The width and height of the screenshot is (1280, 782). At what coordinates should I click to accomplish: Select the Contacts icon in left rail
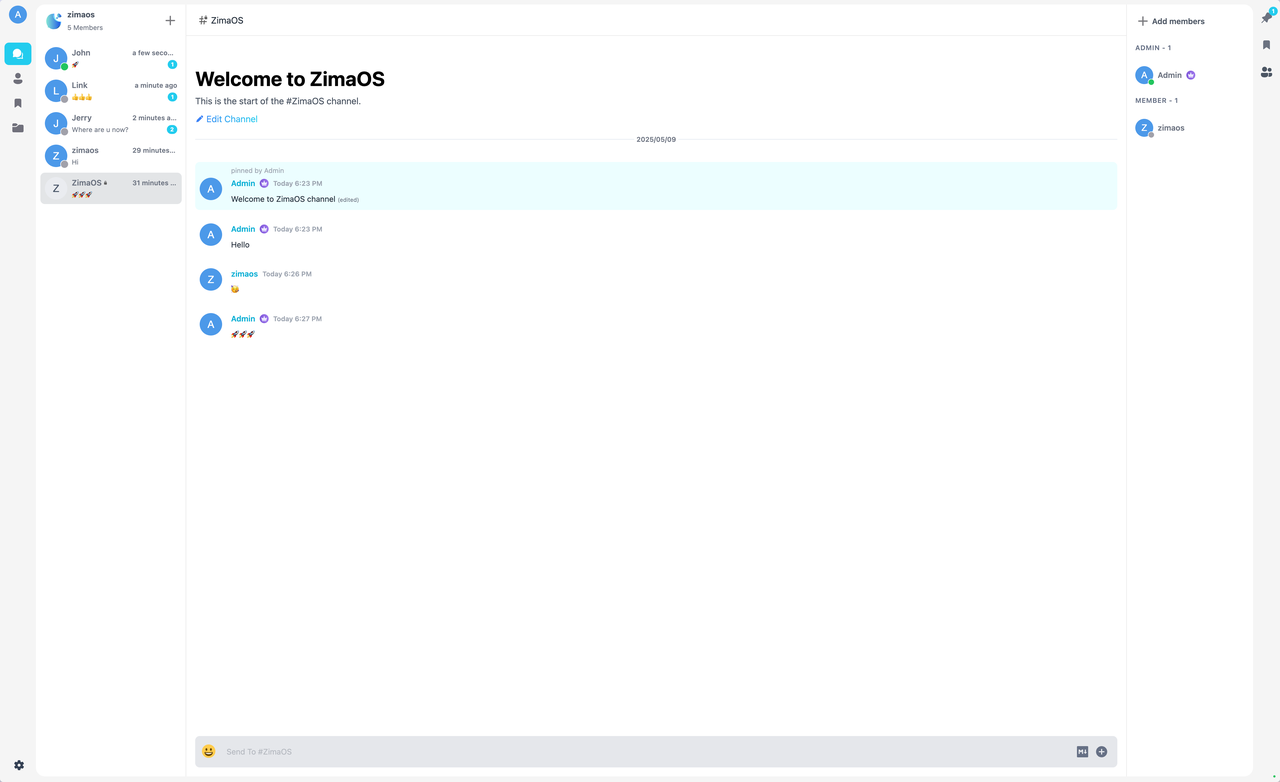pos(17,78)
